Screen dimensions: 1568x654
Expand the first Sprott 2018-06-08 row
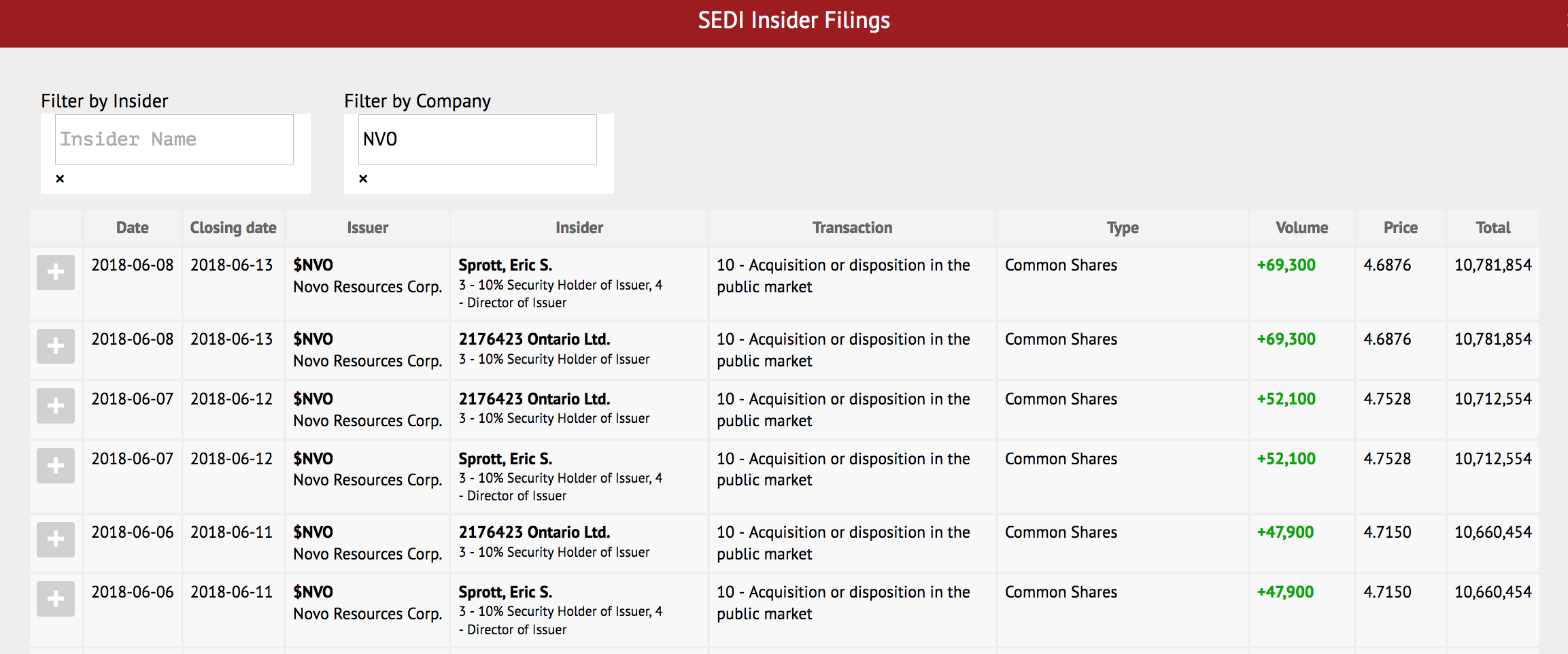pyautogui.click(x=56, y=273)
